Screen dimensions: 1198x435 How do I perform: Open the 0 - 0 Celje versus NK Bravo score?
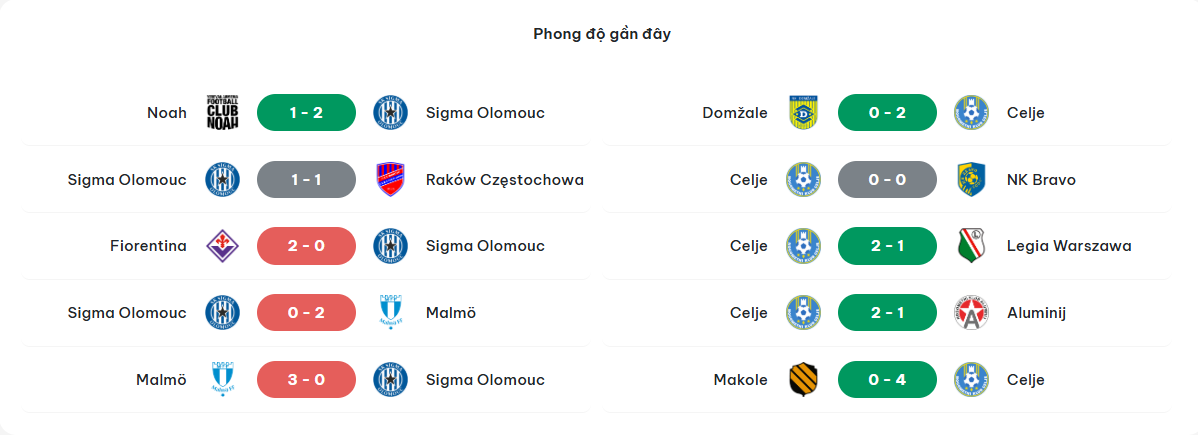887,180
